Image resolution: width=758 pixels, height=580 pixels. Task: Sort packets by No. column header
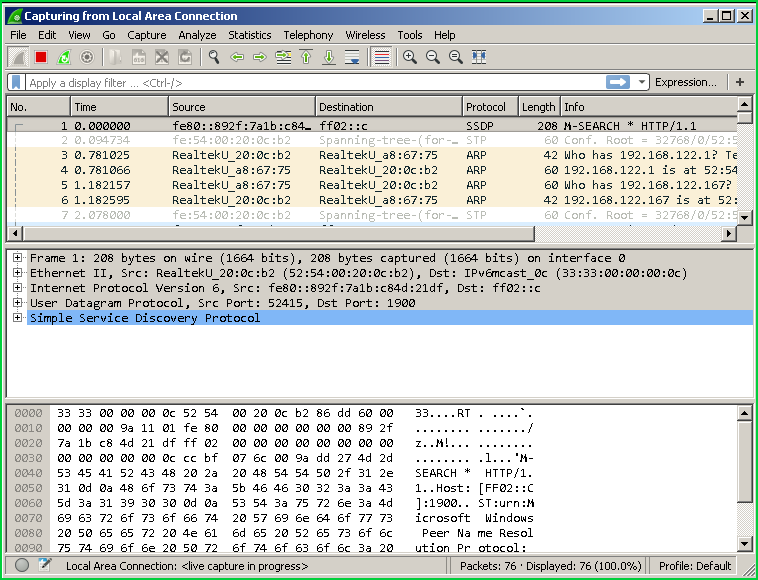point(39,107)
